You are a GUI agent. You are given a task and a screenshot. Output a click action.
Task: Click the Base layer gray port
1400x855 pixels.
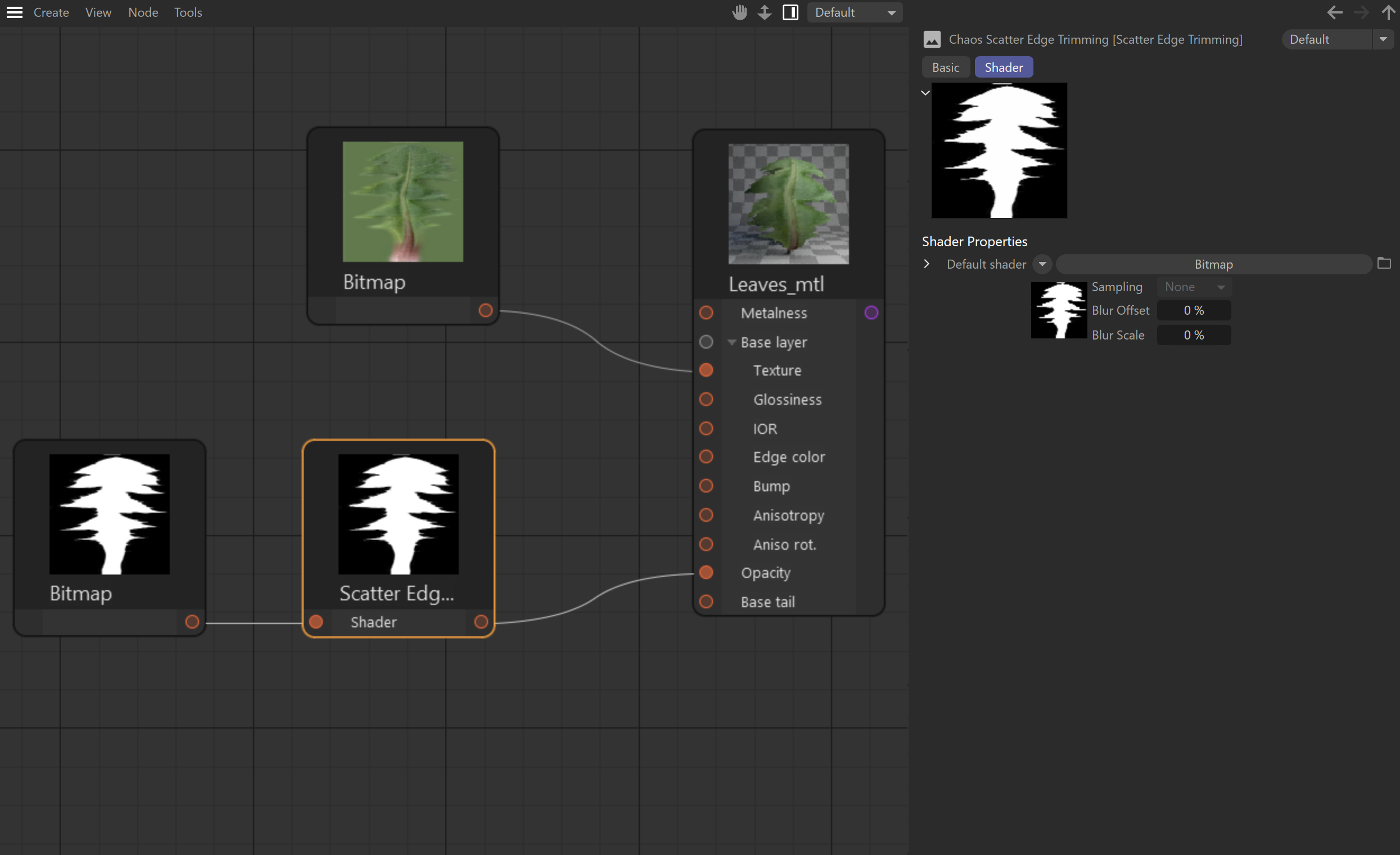(706, 341)
